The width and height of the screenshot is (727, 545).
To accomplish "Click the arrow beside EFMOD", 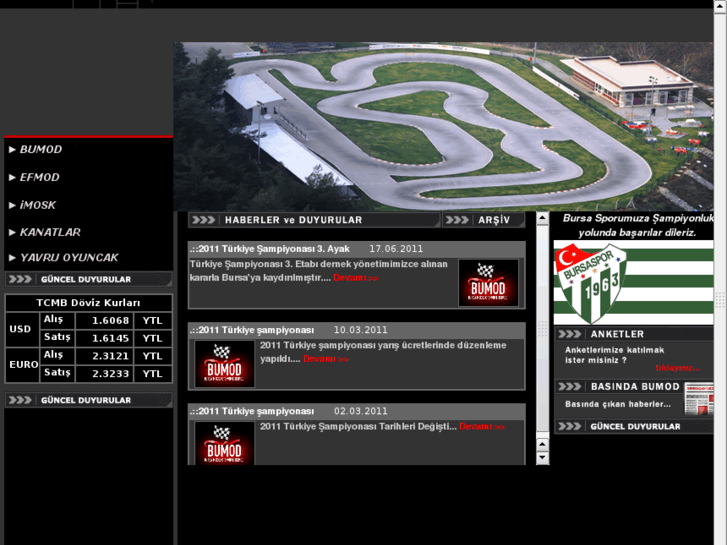I will point(13,177).
